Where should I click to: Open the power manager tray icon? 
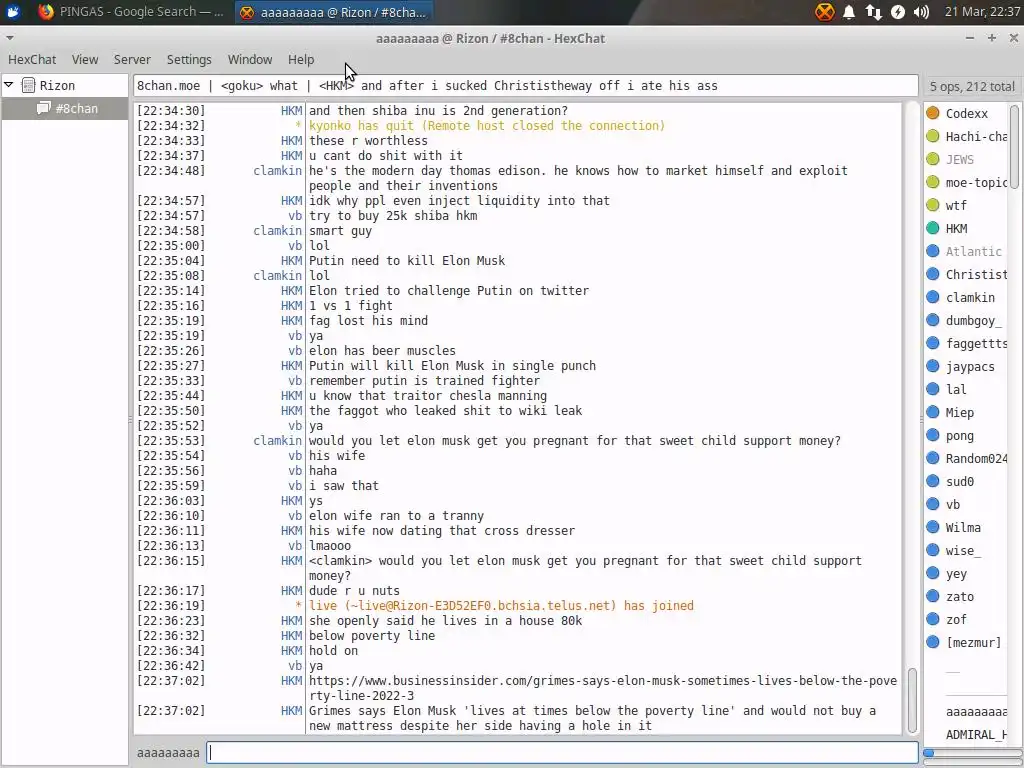coord(898,12)
